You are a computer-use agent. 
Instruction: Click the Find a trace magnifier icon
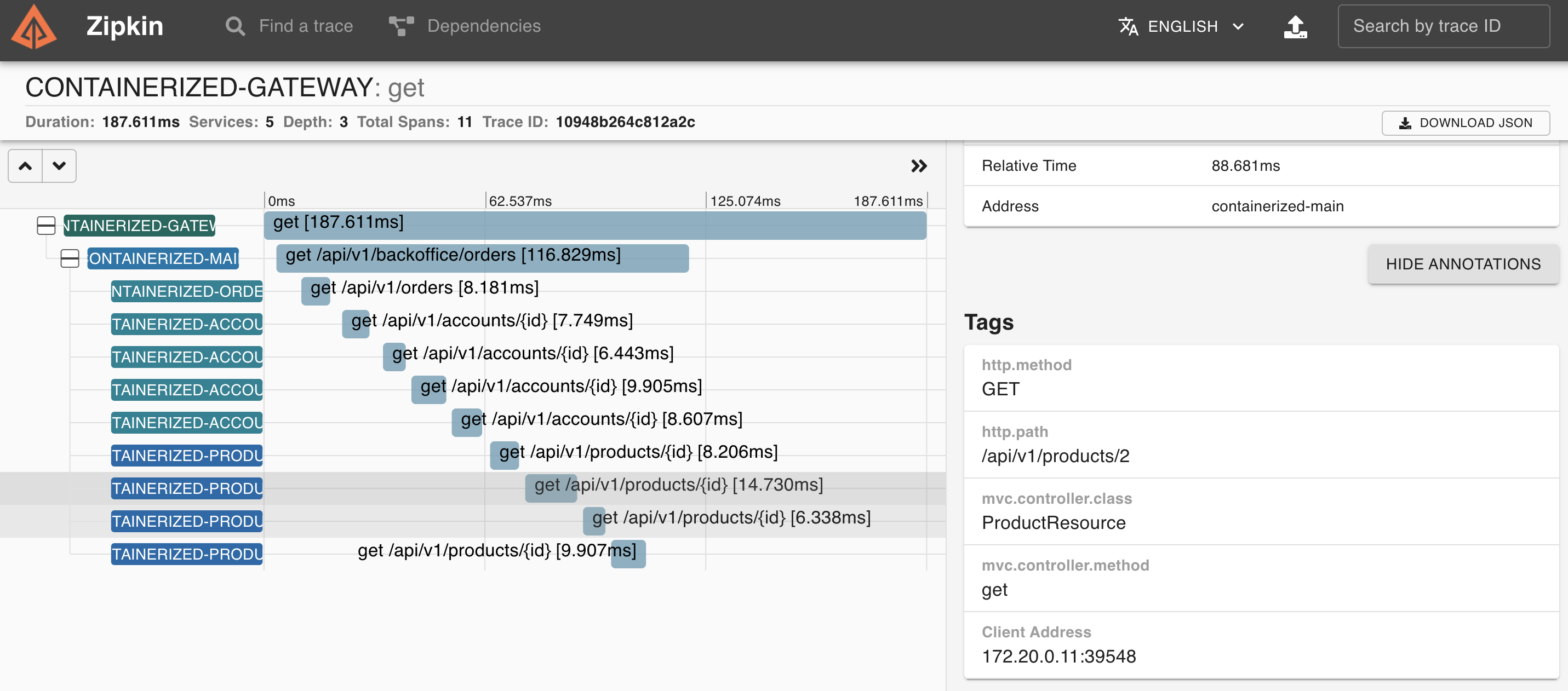pyautogui.click(x=235, y=26)
